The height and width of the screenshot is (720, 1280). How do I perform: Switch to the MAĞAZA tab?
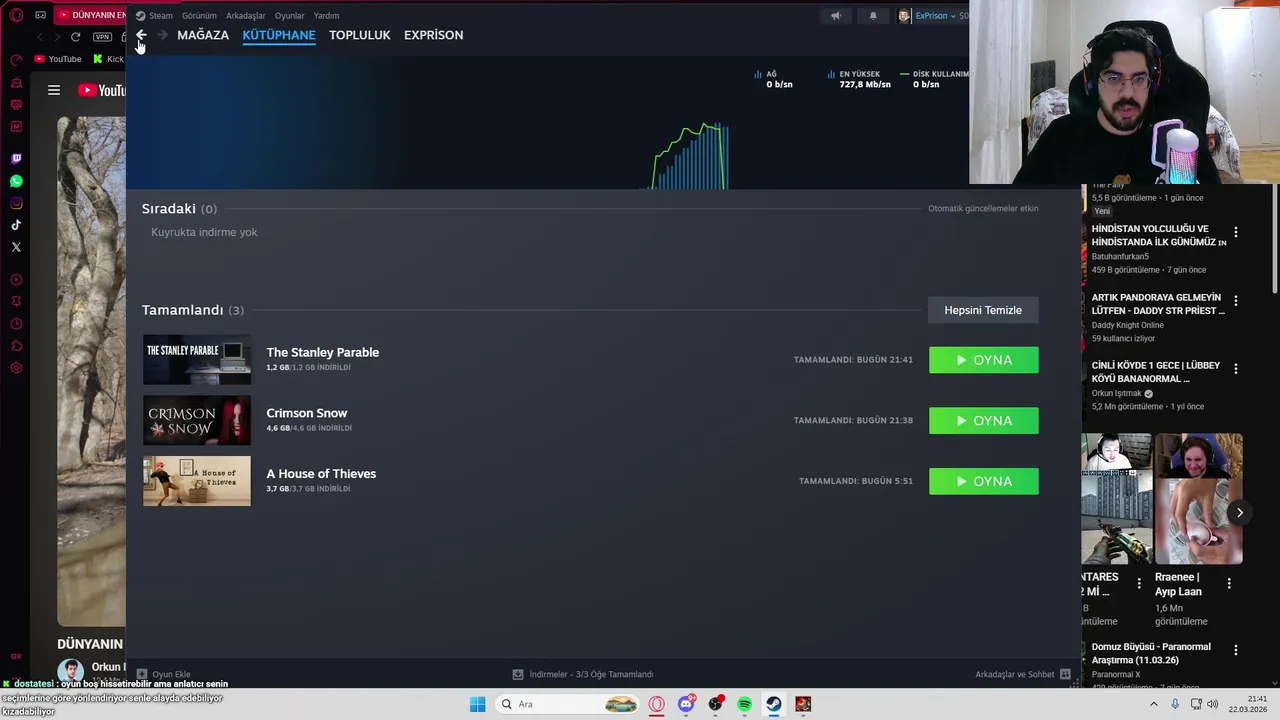203,35
